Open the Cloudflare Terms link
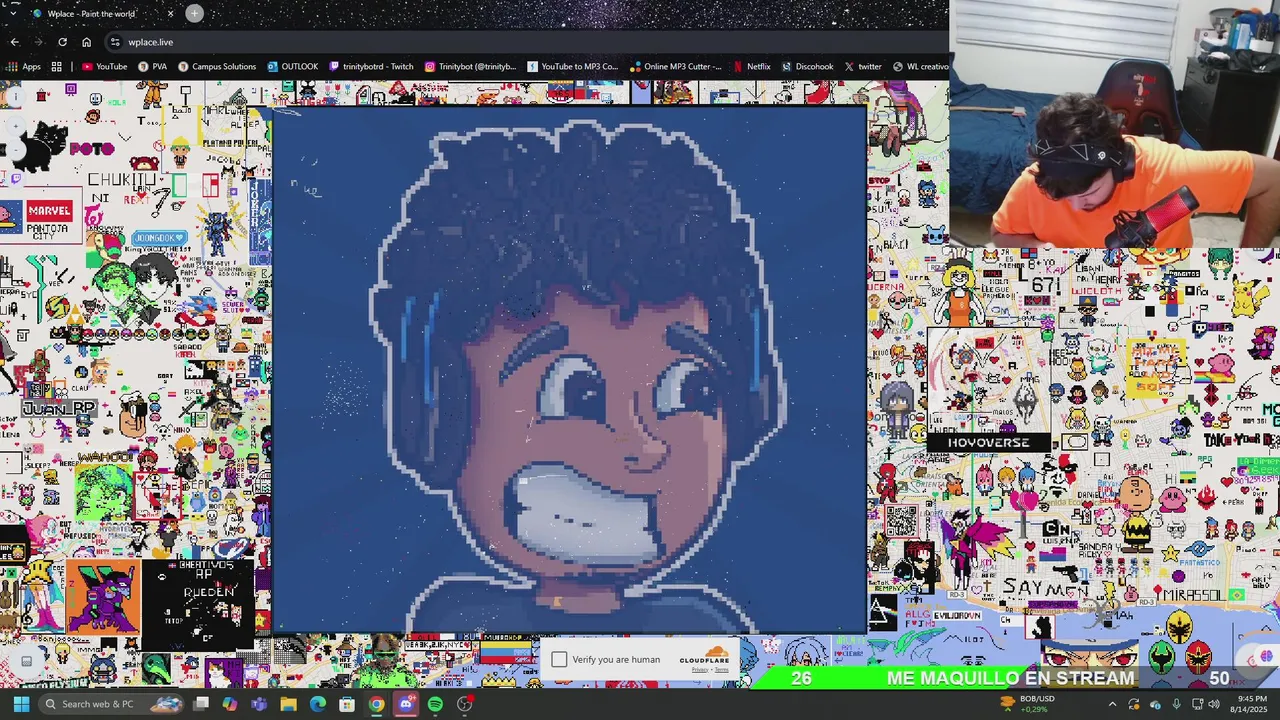Screen dimensions: 1280x720 pyautogui.click(x=722, y=670)
